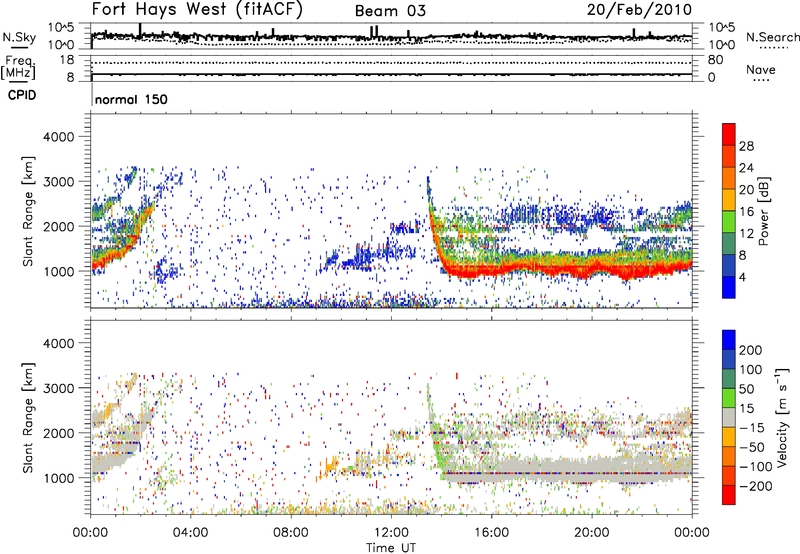800x554 pixels.
Task: Click 'Slant Range [km]' label of power panel
Action: tap(28, 211)
